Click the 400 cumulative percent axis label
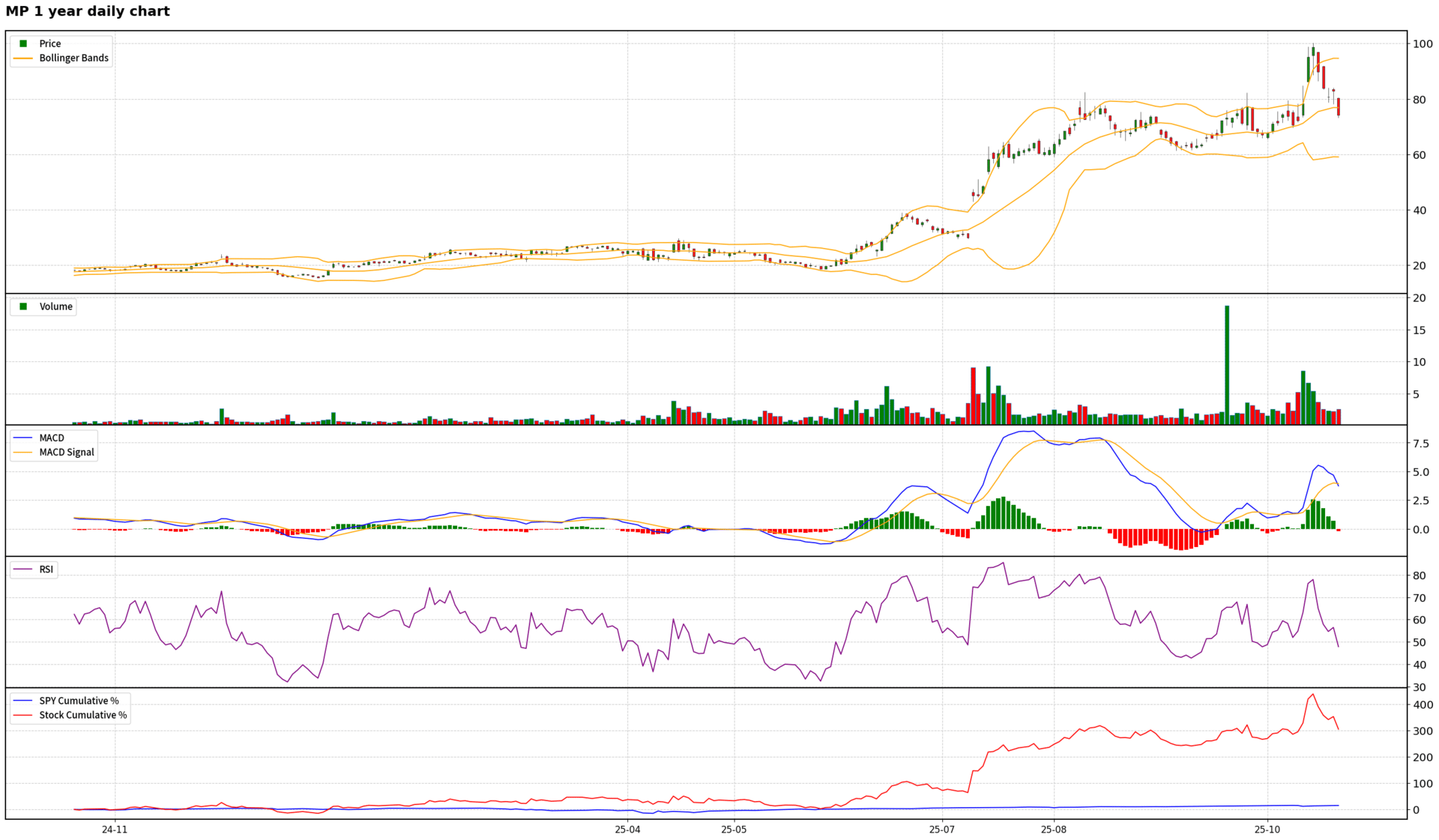The height and width of the screenshot is (840, 1439). pyautogui.click(x=1423, y=704)
